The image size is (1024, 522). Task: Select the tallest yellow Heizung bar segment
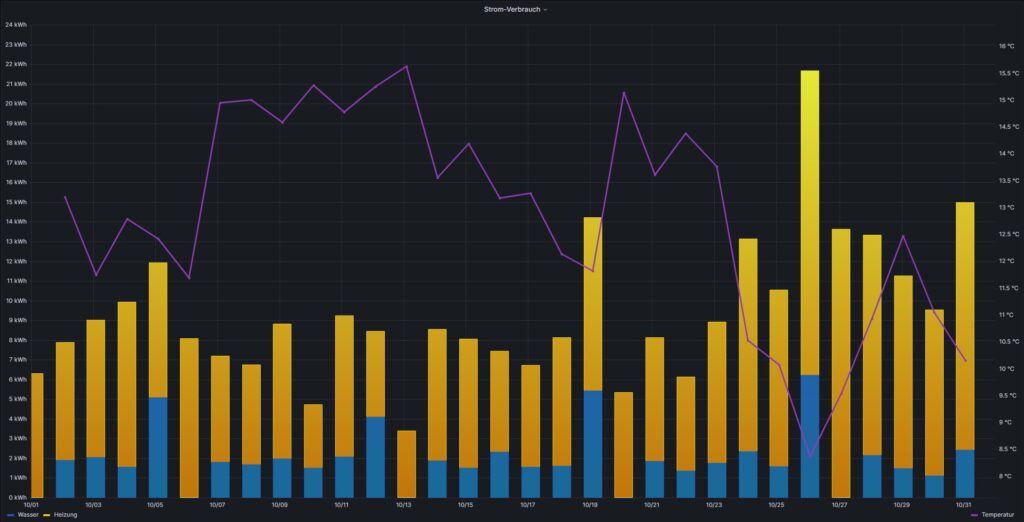[x=810, y=220]
